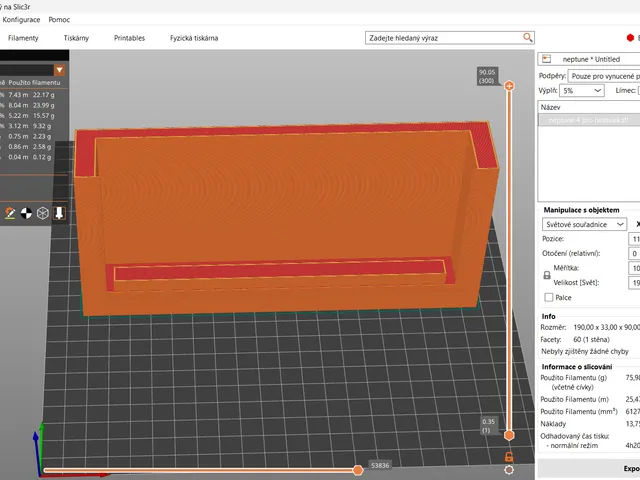Image resolution: width=640 pixels, height=480 pixels.
Task: Open the Konfigurace menu
Action: pyautogui.click(x=21, y=20)
